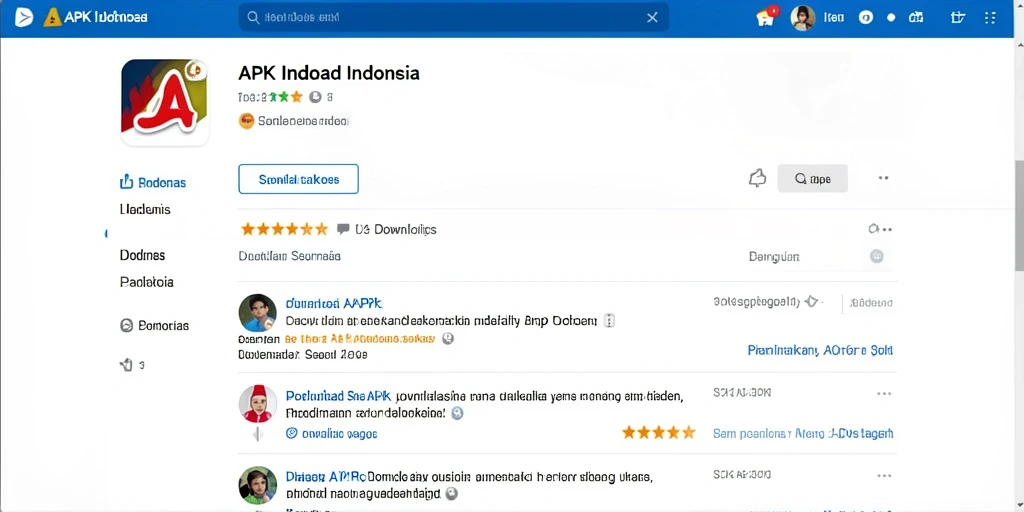Image resolution: width=1024 pixels, height=512 pixels.
Task: Open the Podoinbad SneAPK review title
Action: (x=338, y=396)
